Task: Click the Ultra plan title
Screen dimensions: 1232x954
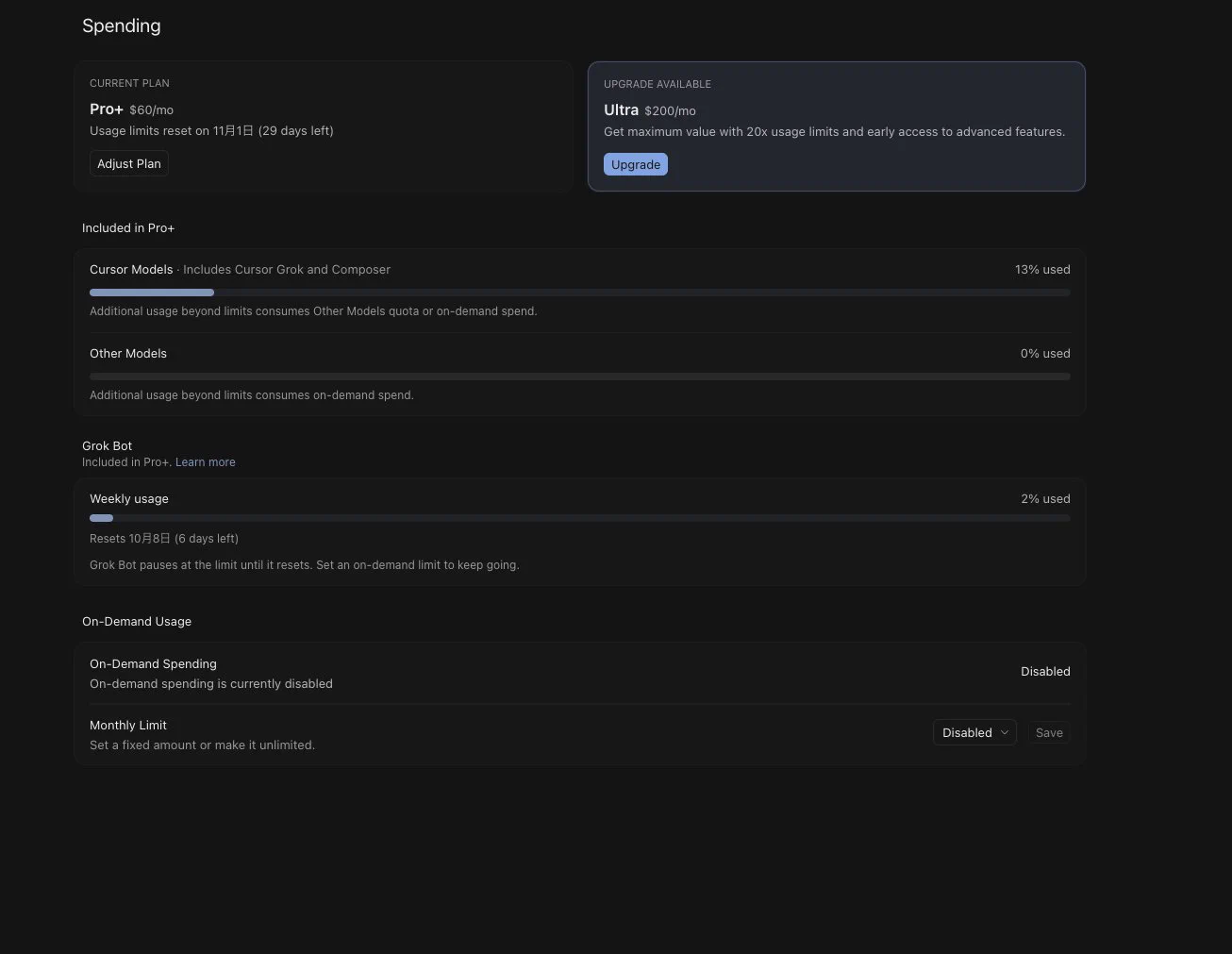Action: pos(621,110)
